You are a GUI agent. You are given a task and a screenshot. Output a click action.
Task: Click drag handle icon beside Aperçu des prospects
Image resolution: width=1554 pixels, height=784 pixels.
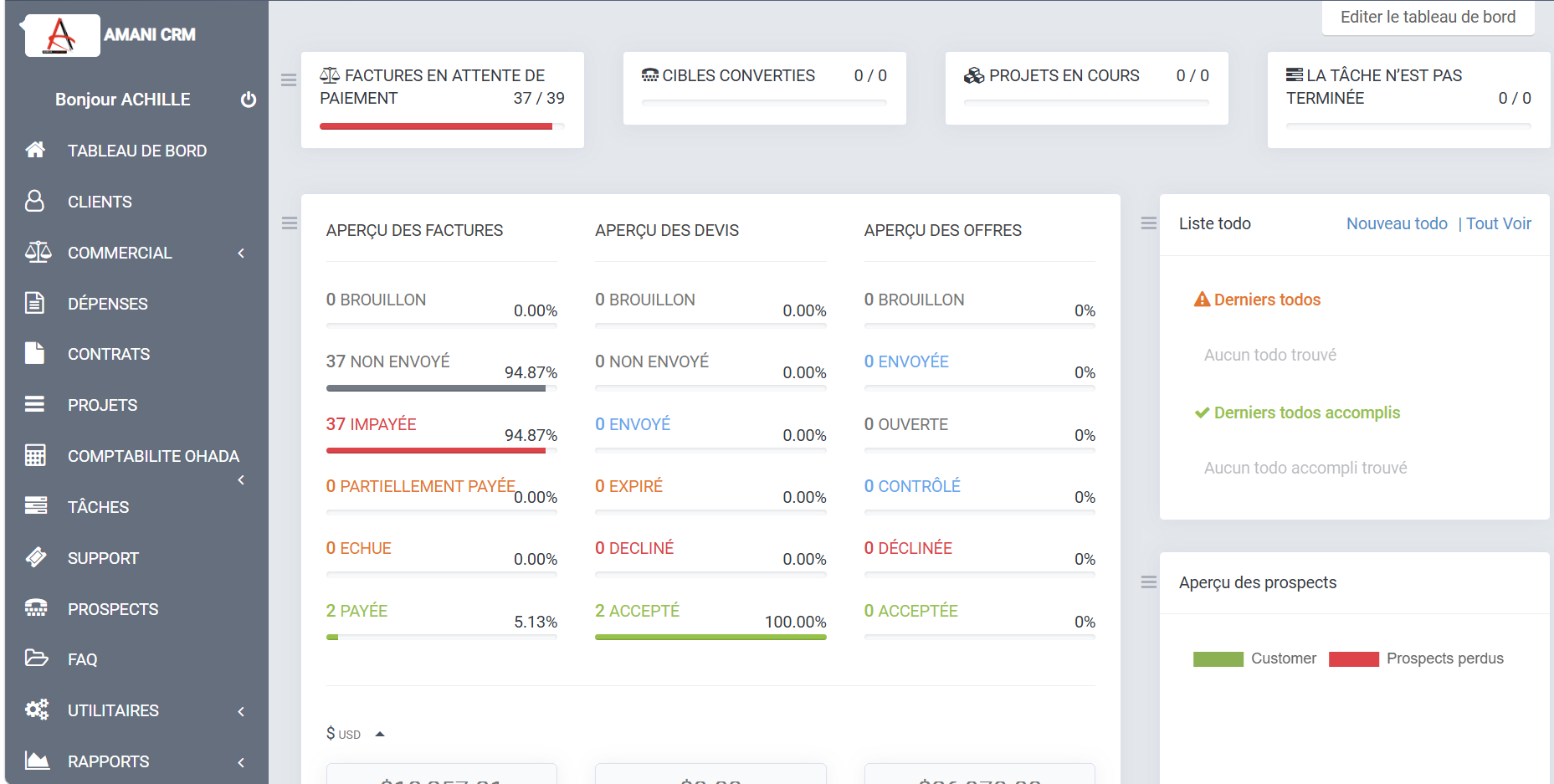(x=1149, y=582)
